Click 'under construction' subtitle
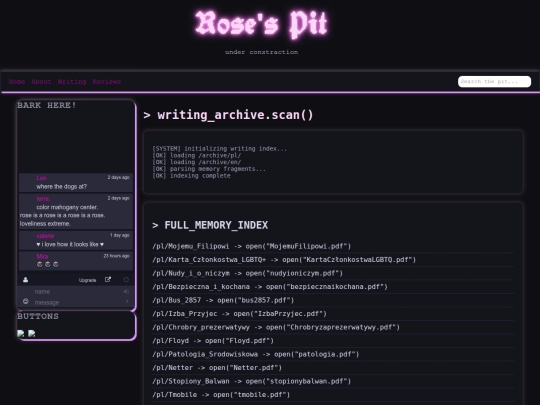The image size is (540, 405). point(261,52)
